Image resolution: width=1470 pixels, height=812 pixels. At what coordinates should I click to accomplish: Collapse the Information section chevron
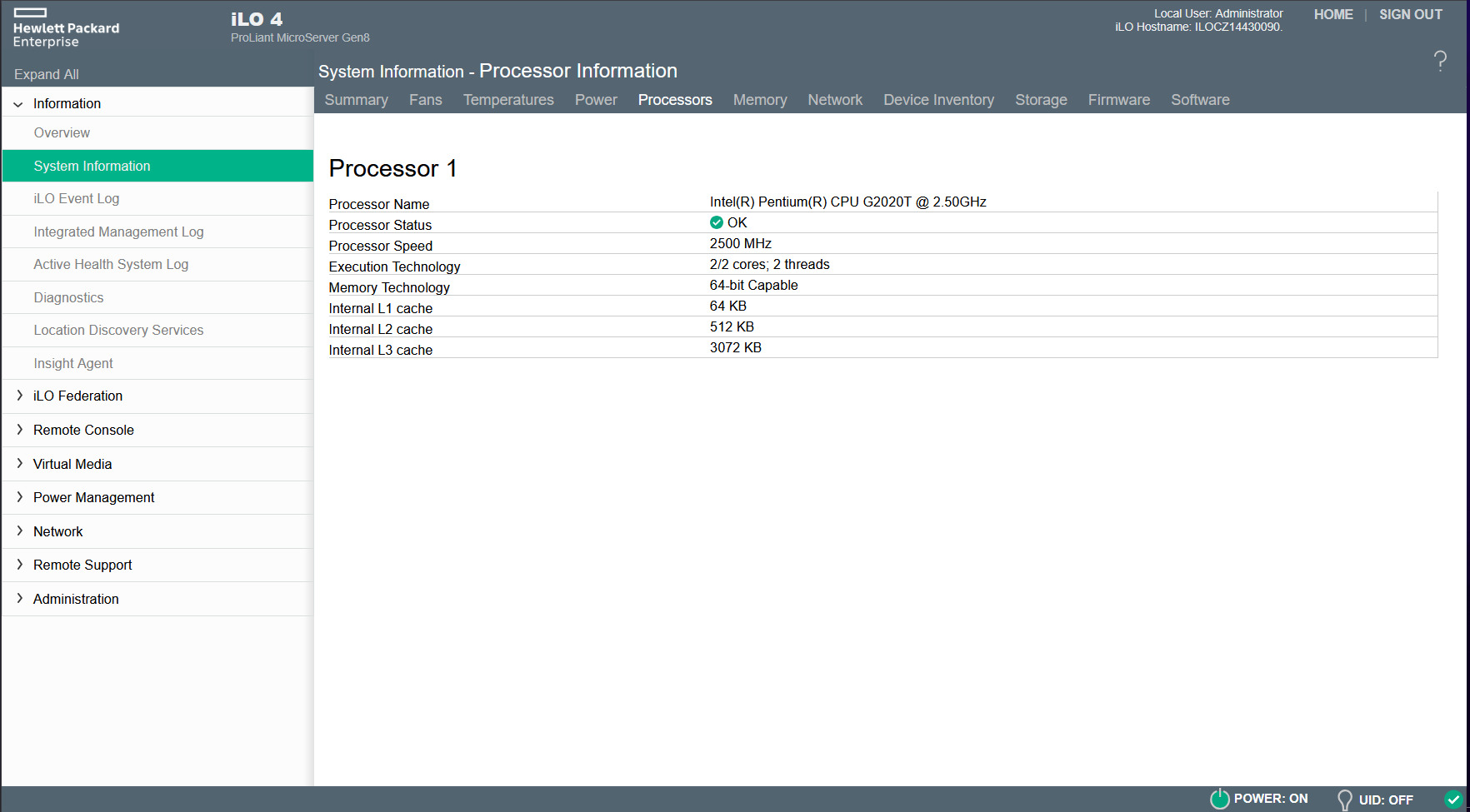point(18,104)
